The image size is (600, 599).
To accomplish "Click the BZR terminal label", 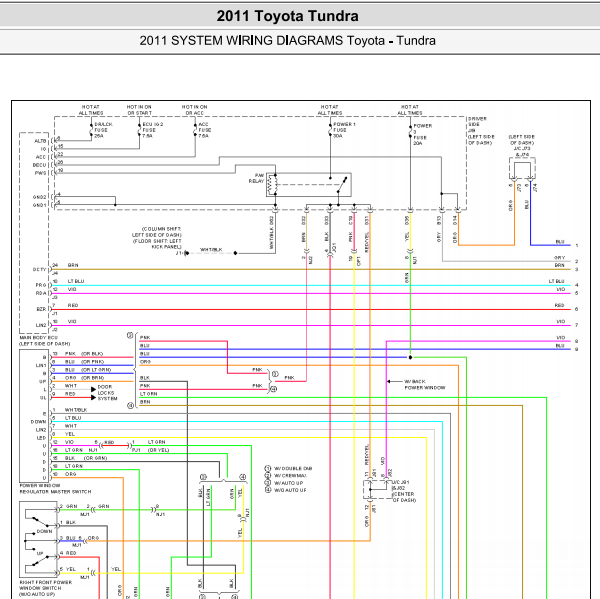I will tap(41, 309).
